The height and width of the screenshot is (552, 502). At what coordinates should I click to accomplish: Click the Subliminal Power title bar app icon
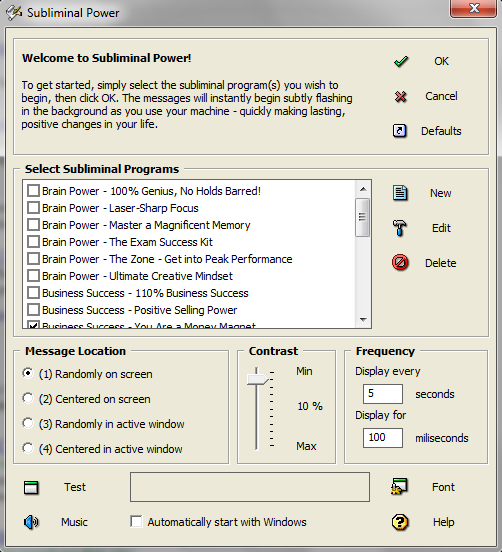coord(14,13)
